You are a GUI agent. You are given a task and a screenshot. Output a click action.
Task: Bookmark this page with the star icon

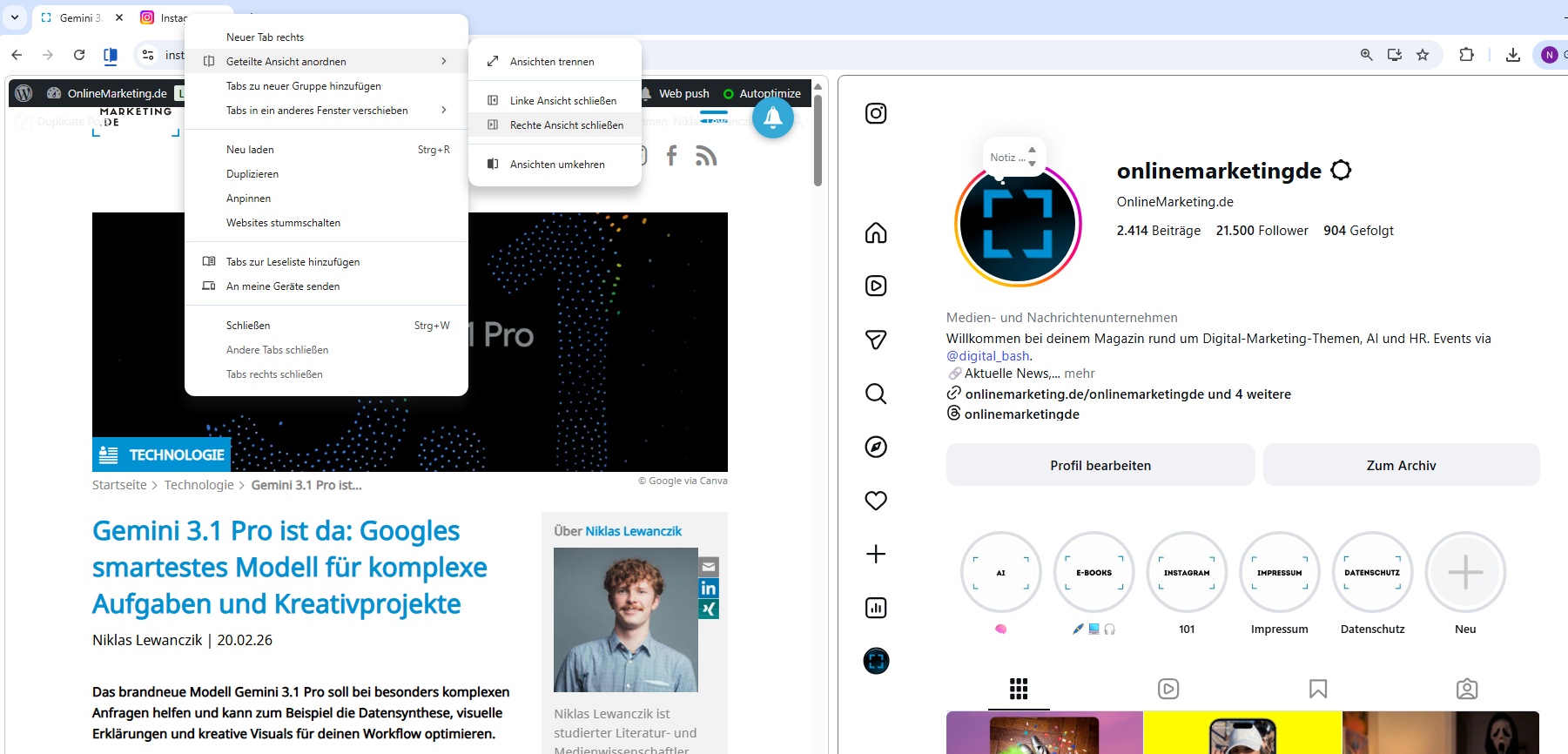[x=1423, y=55]
